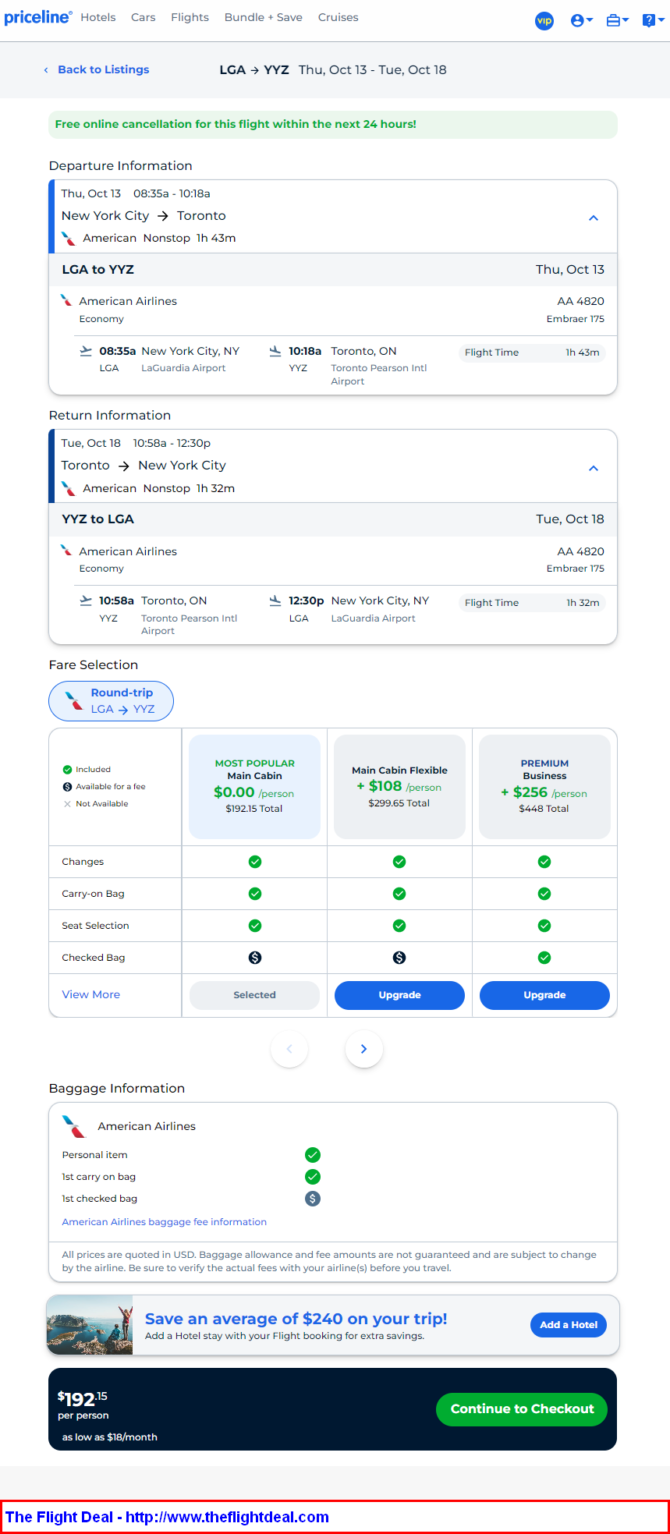670x1534 pixels.
Task: Select the Main Cabin fare card
Action: pos(254,787)
